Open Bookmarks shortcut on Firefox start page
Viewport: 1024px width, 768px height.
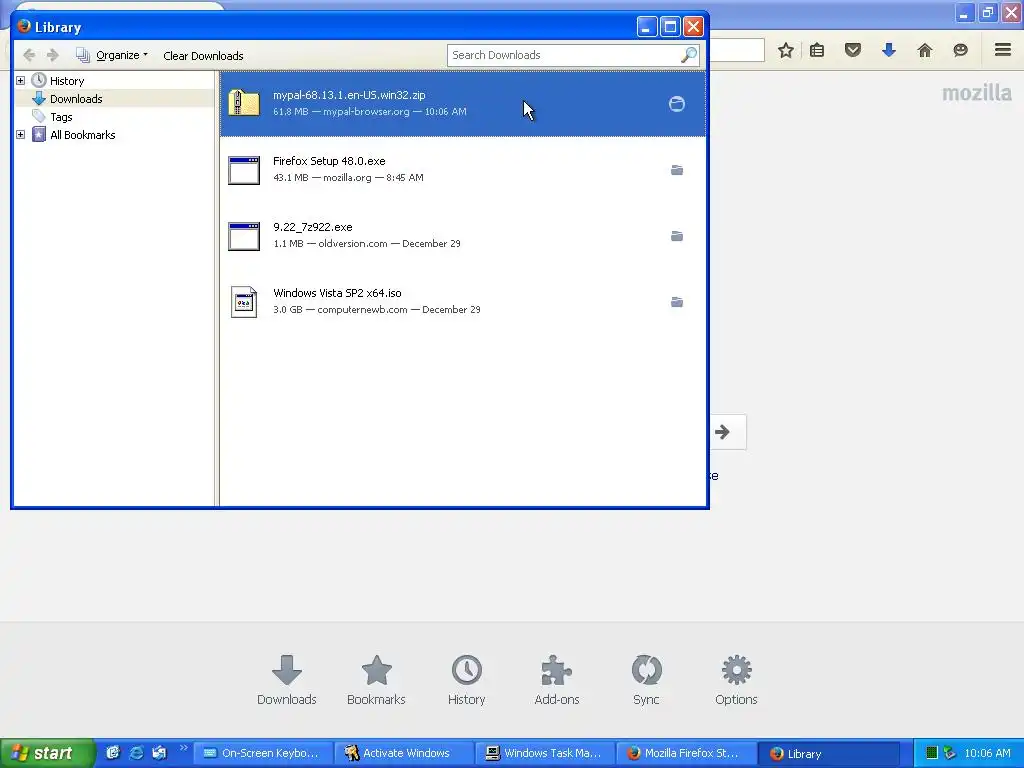[376, 680]
